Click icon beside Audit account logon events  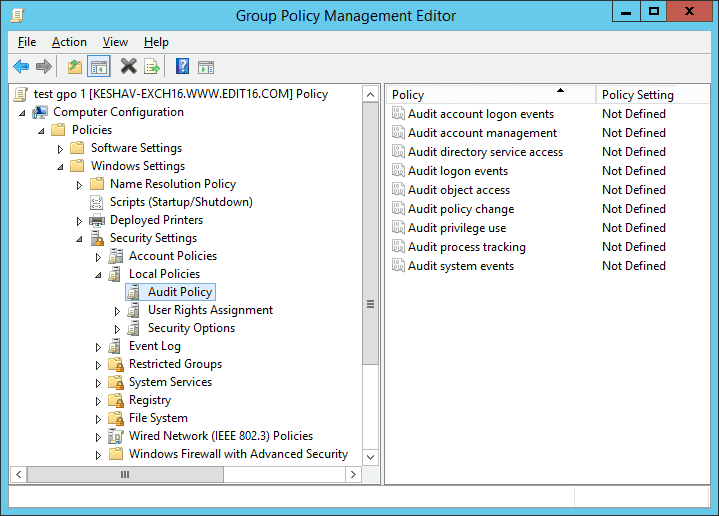398,113
